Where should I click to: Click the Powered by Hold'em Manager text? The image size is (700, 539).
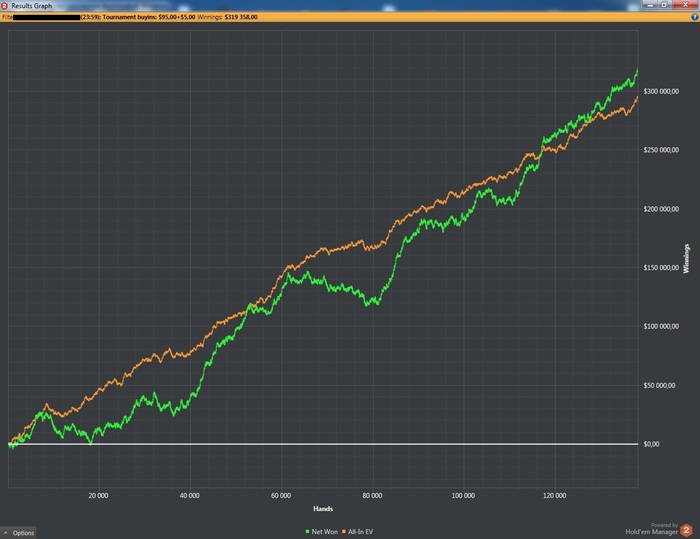click(652, 529)
